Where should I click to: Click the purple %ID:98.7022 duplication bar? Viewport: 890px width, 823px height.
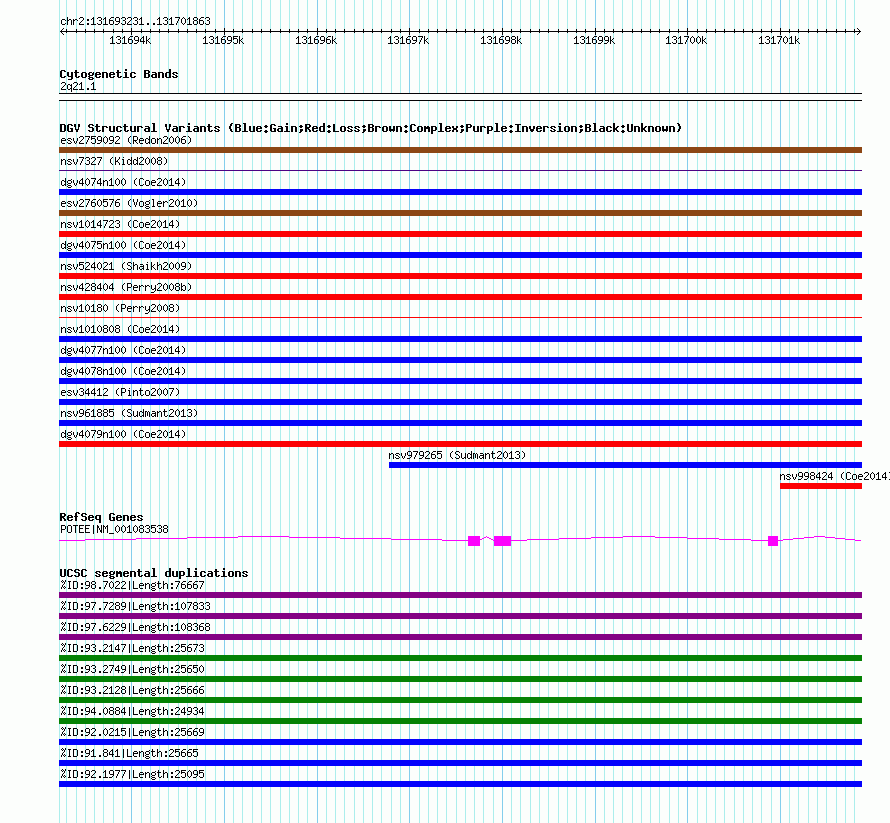click(460, 595)
